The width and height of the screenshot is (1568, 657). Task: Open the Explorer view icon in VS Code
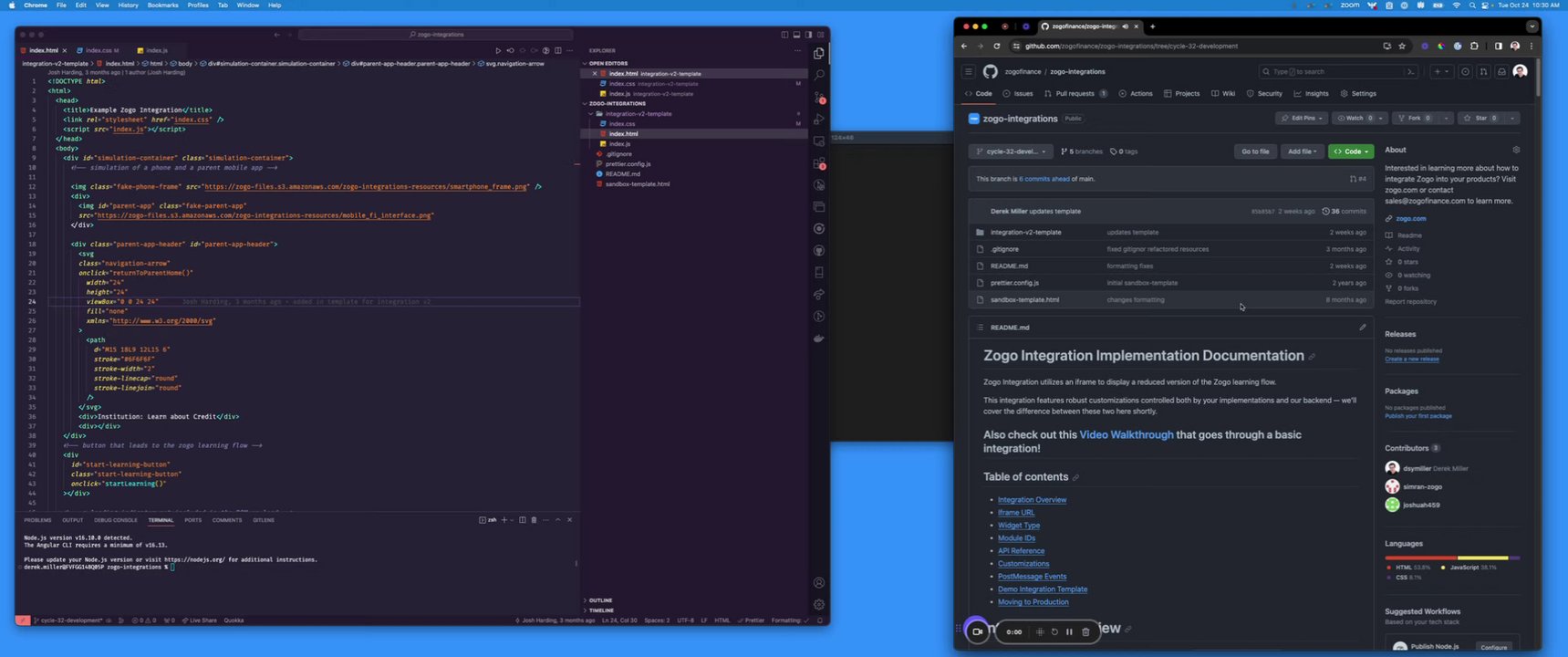819,53
